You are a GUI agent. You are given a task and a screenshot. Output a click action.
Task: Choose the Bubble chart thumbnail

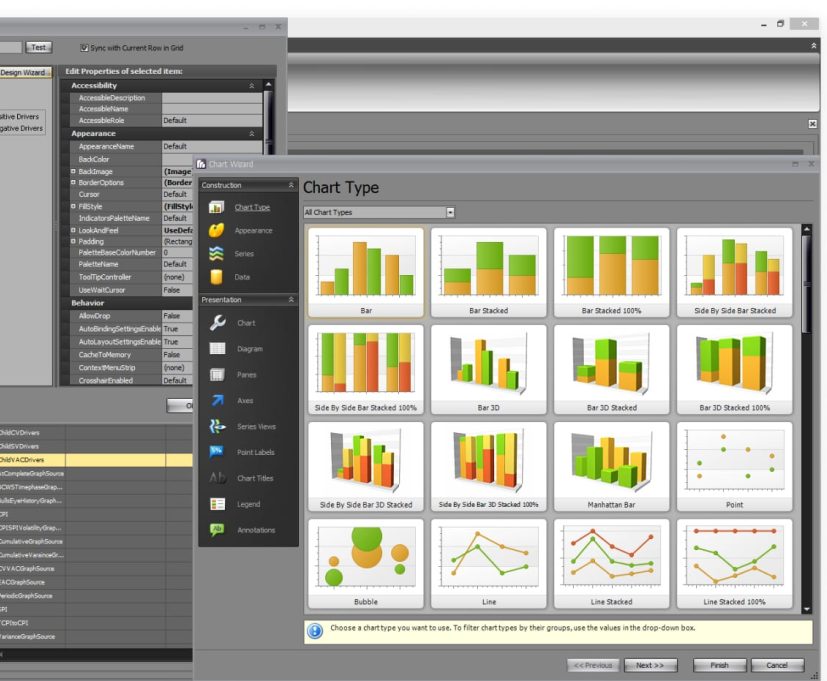(366, 563)
